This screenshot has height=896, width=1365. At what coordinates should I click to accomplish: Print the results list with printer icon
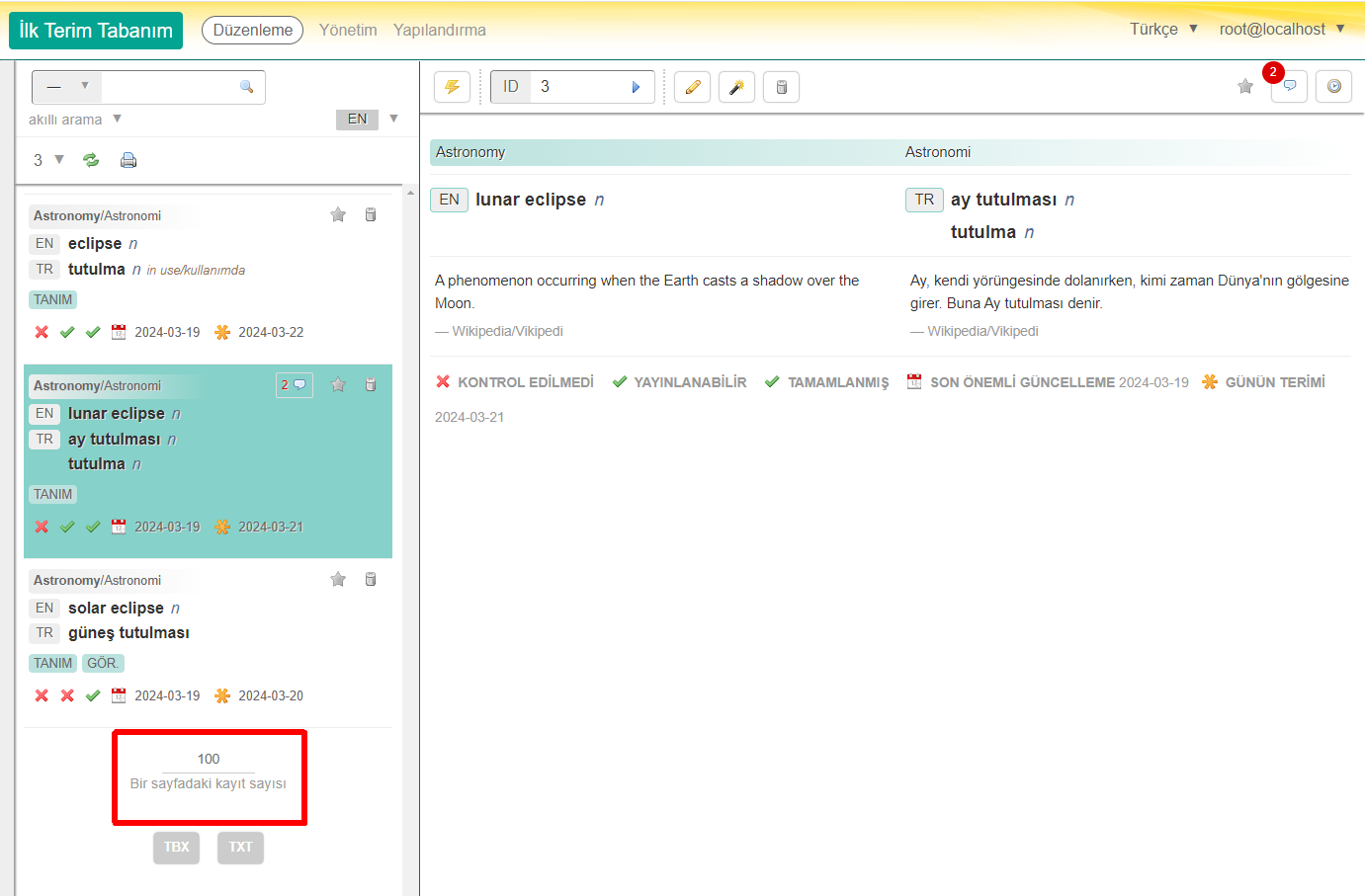click(x=128, y=160)
